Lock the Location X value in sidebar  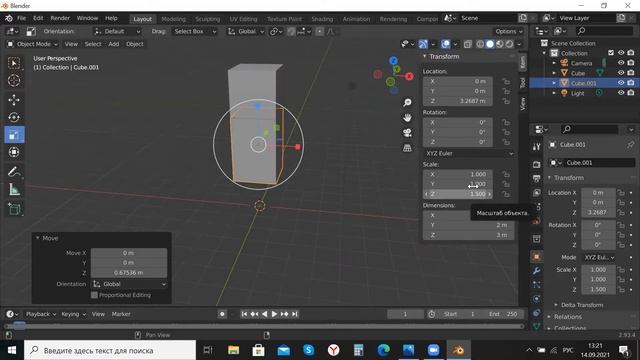(506, 81)
